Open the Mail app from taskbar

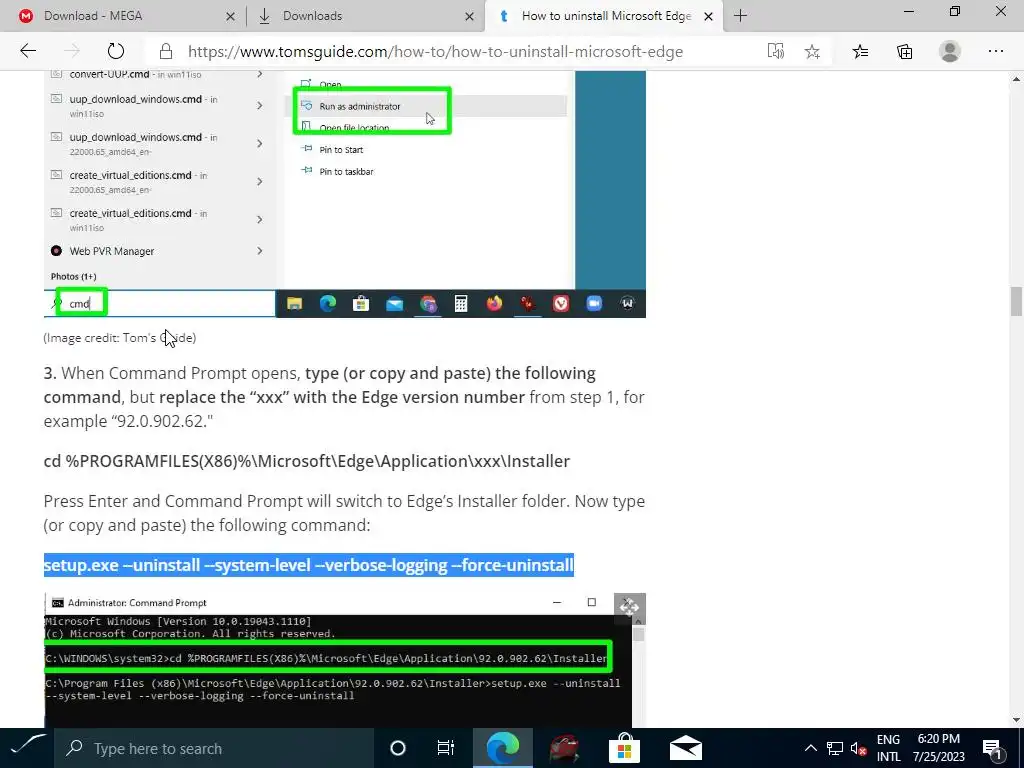(x=686, y=748)
